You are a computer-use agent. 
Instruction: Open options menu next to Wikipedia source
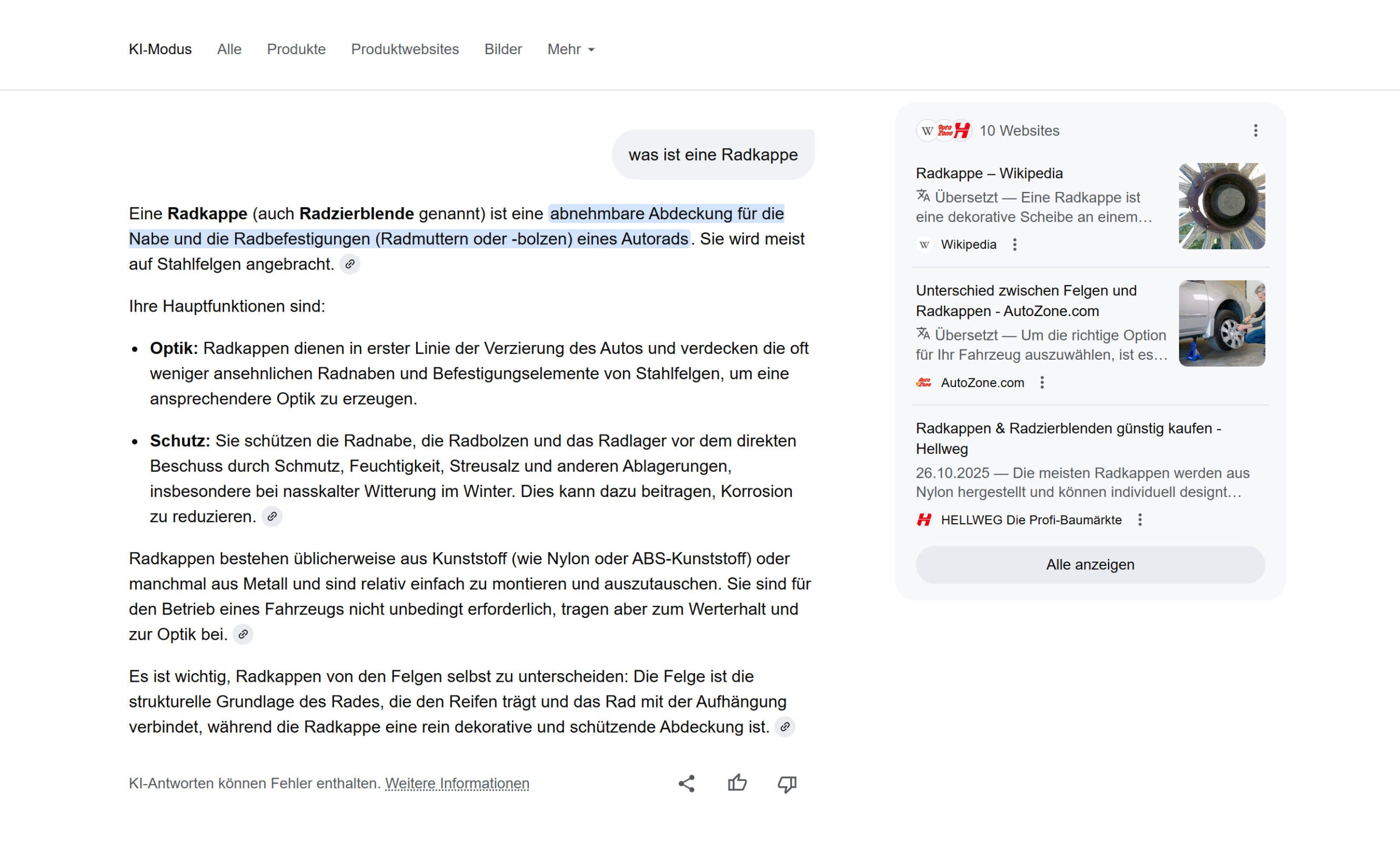pyautogui.click(x=1015, y=245)
